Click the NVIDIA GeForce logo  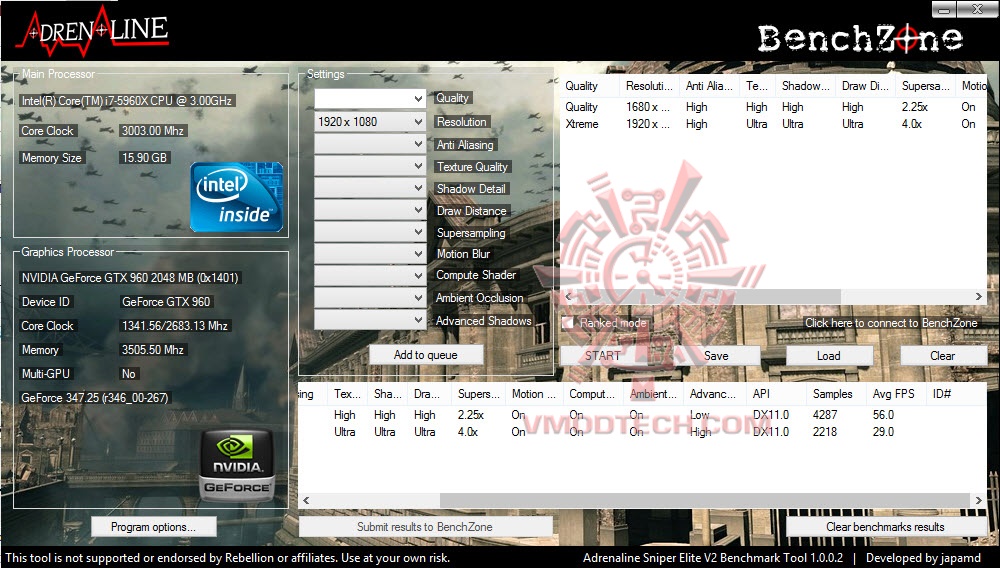[237, 465]
